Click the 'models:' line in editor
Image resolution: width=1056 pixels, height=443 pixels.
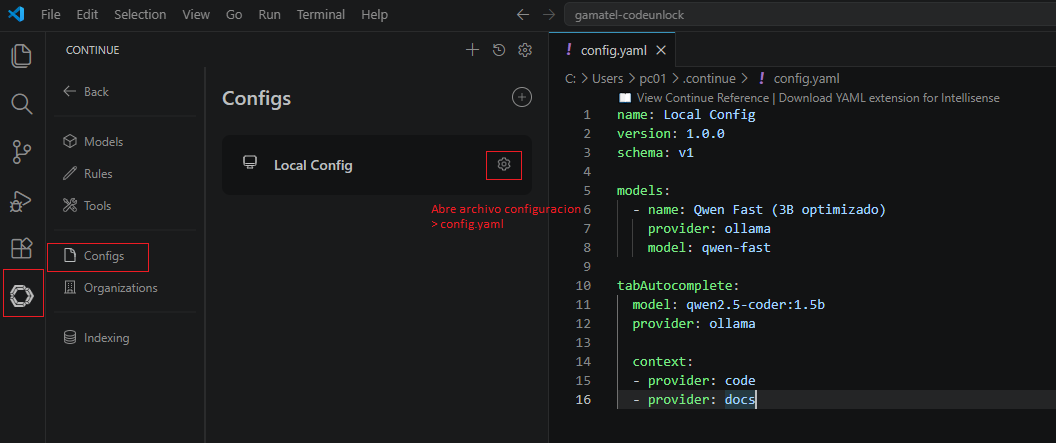pos(643,191)
